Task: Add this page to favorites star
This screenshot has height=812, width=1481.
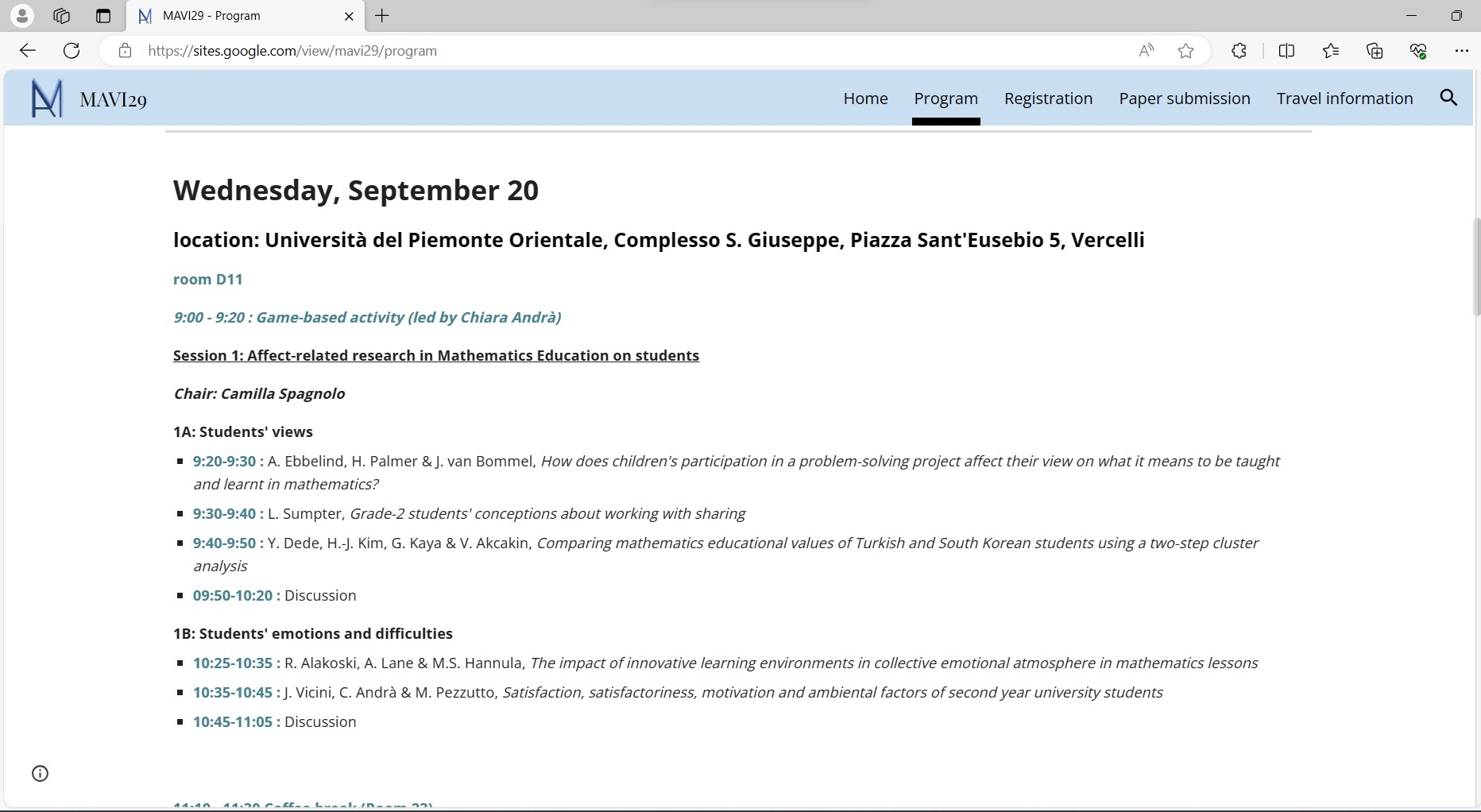Action: [1186, 51]
